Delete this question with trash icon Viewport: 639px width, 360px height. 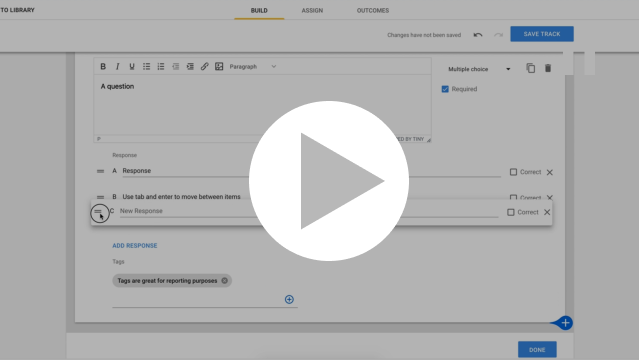click(548, 68)
